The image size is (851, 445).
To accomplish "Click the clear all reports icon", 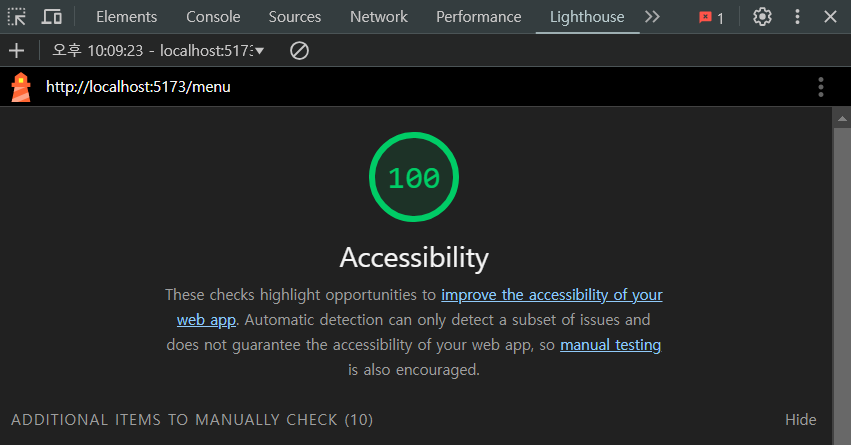I will [298, 50].
